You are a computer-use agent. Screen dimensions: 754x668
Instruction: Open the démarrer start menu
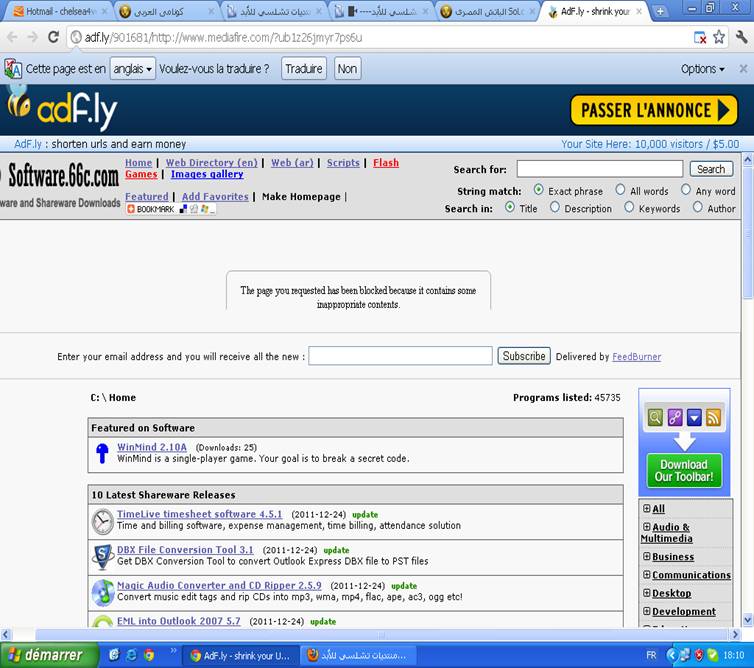(x=50, y=655)
